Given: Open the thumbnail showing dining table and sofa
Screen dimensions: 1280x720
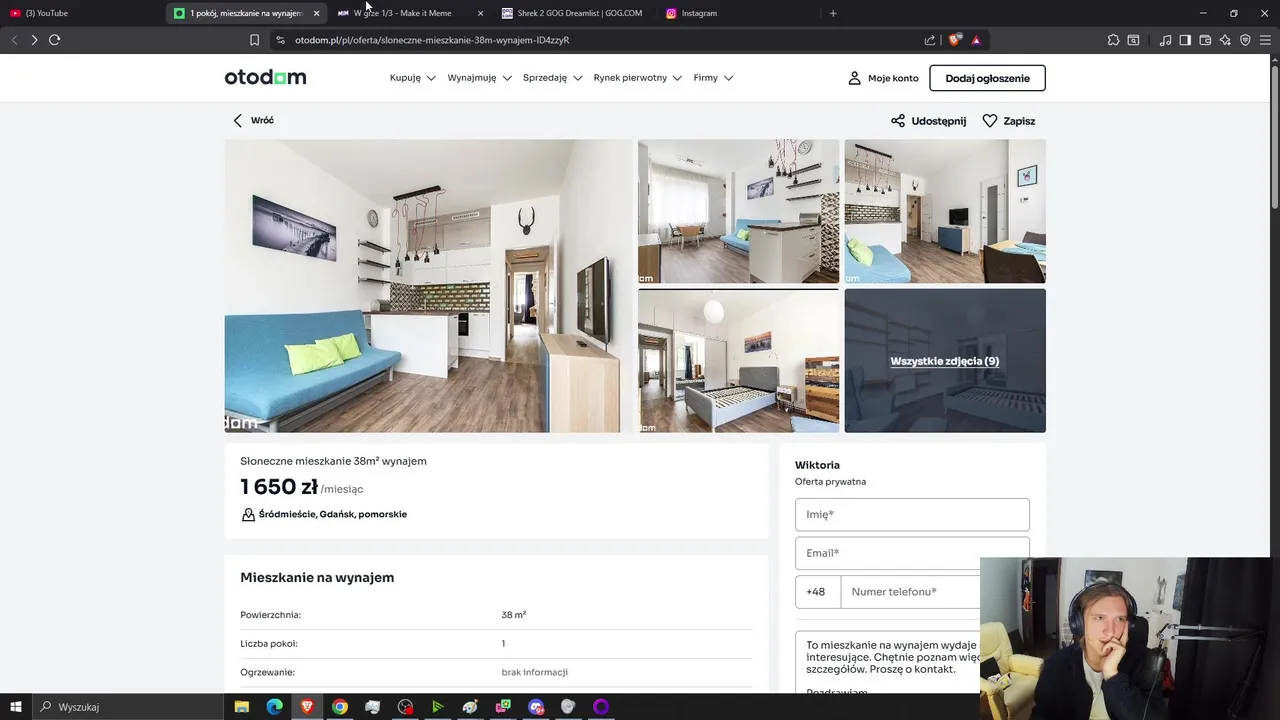Looking at the screenshot, I should pyautogui.click(x=739, y=211).
